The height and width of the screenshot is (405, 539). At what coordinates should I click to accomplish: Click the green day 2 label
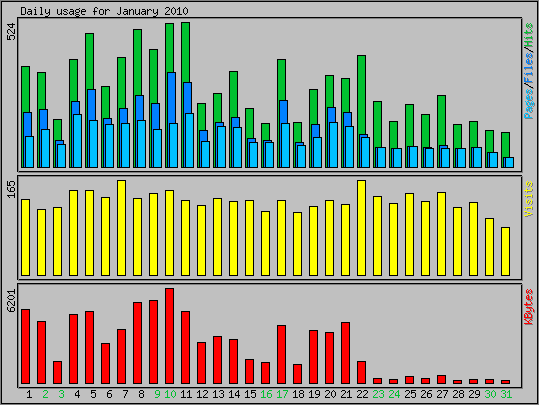[x=45, y=394]
